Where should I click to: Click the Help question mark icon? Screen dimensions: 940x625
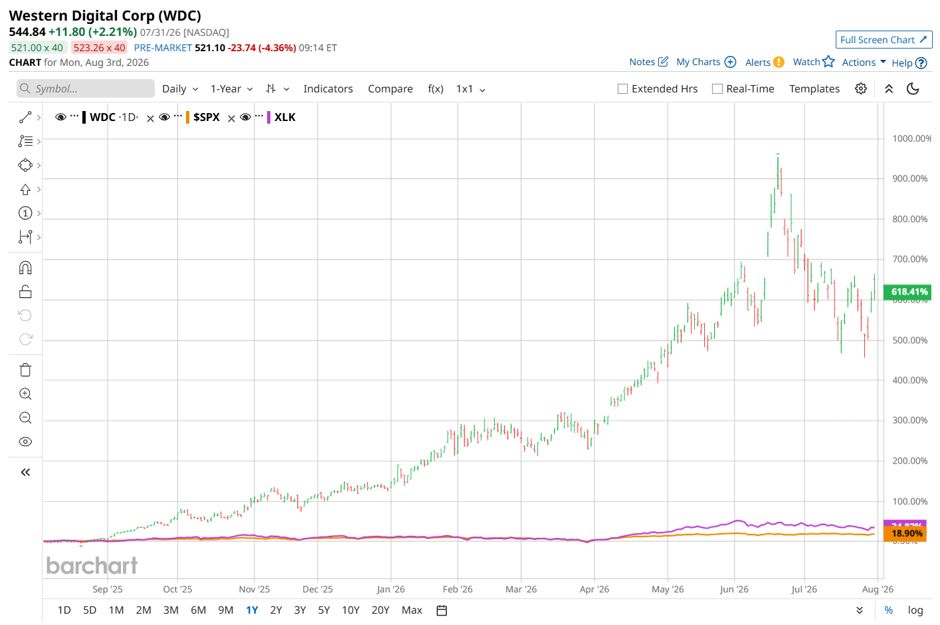(x=921, y=63)
